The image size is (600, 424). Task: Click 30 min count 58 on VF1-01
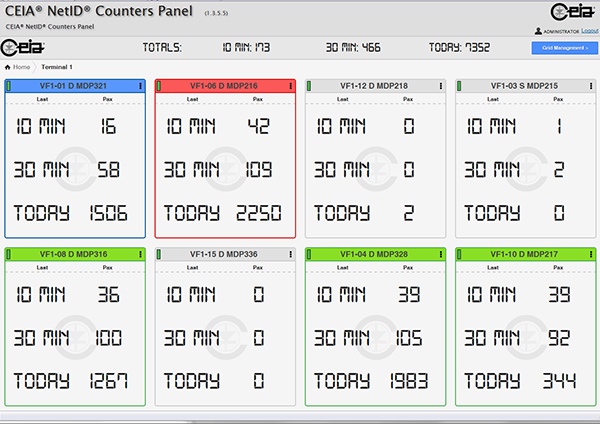[x=108, y=170]
